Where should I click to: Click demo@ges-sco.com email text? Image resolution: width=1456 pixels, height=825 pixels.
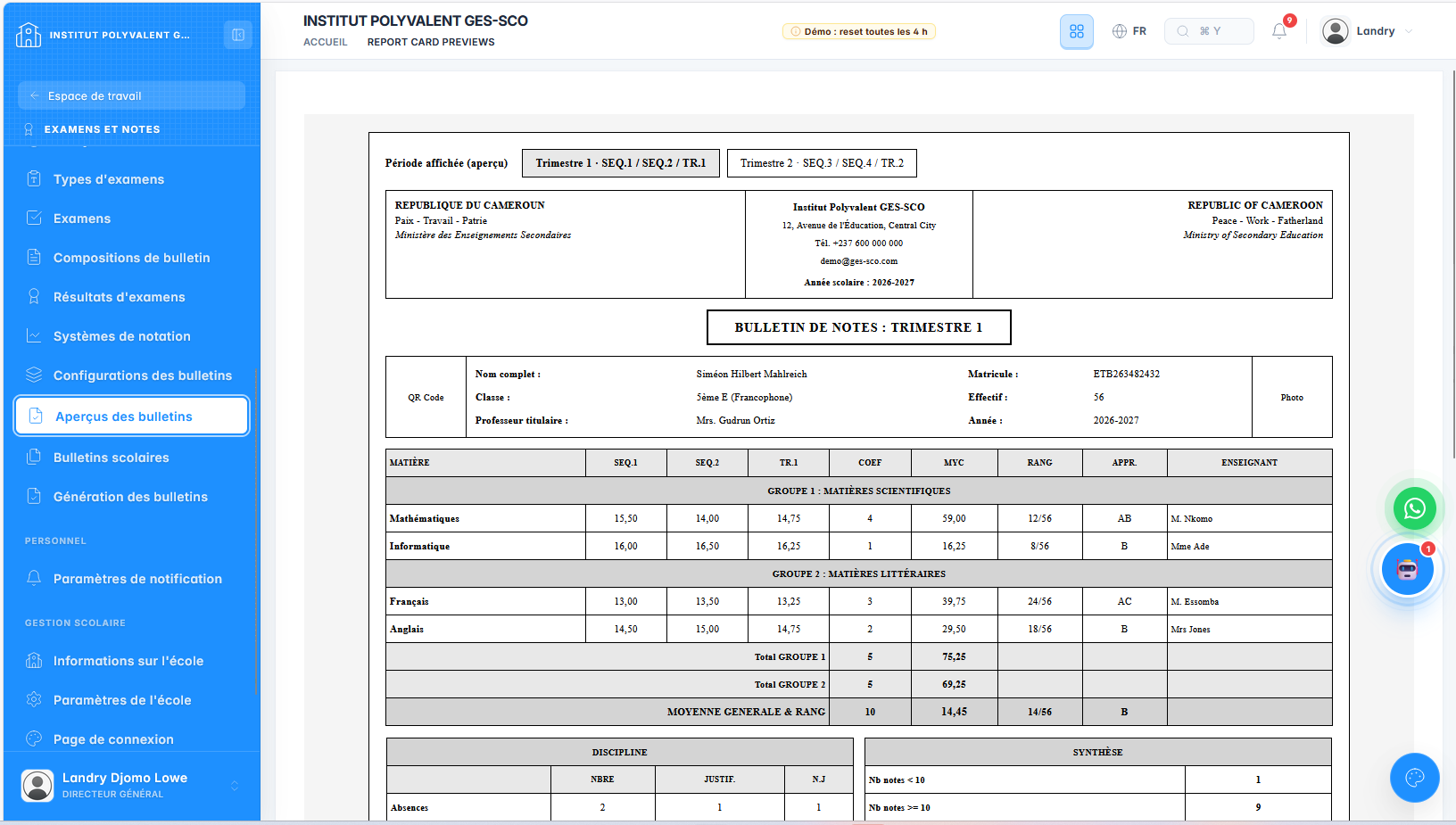(859, 261)
